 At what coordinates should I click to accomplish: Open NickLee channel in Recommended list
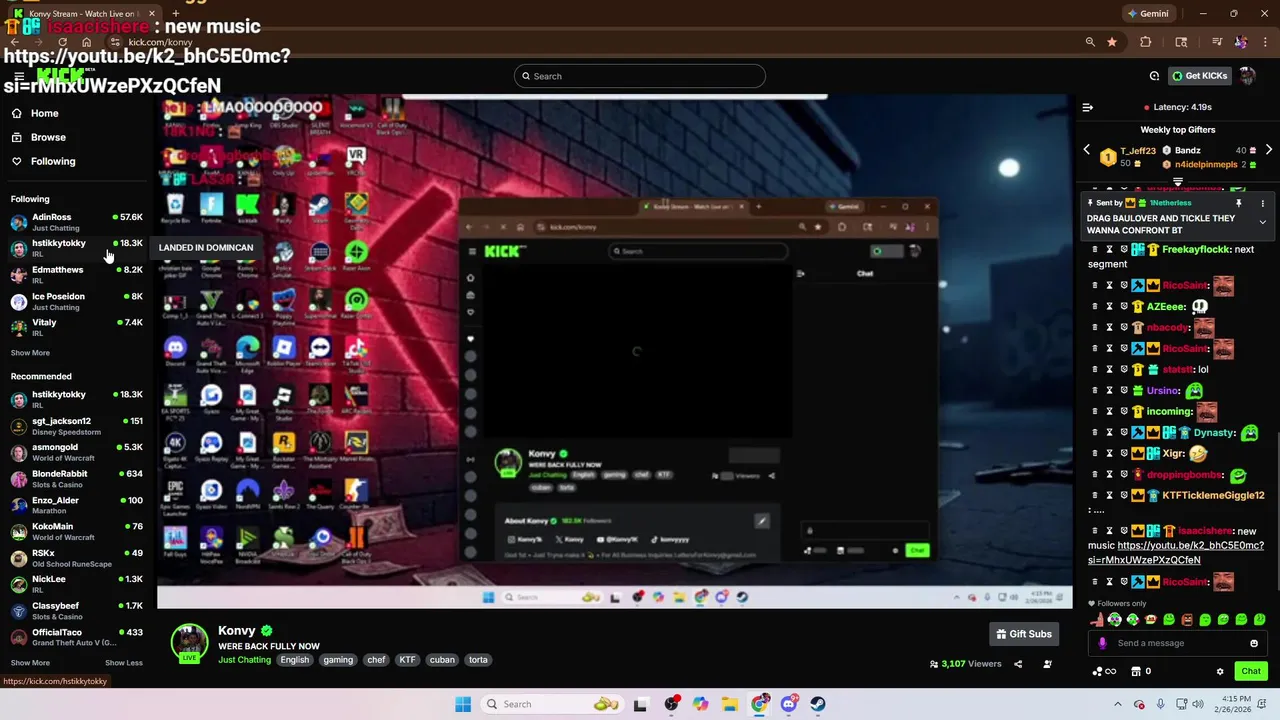[x=76, y=584]
